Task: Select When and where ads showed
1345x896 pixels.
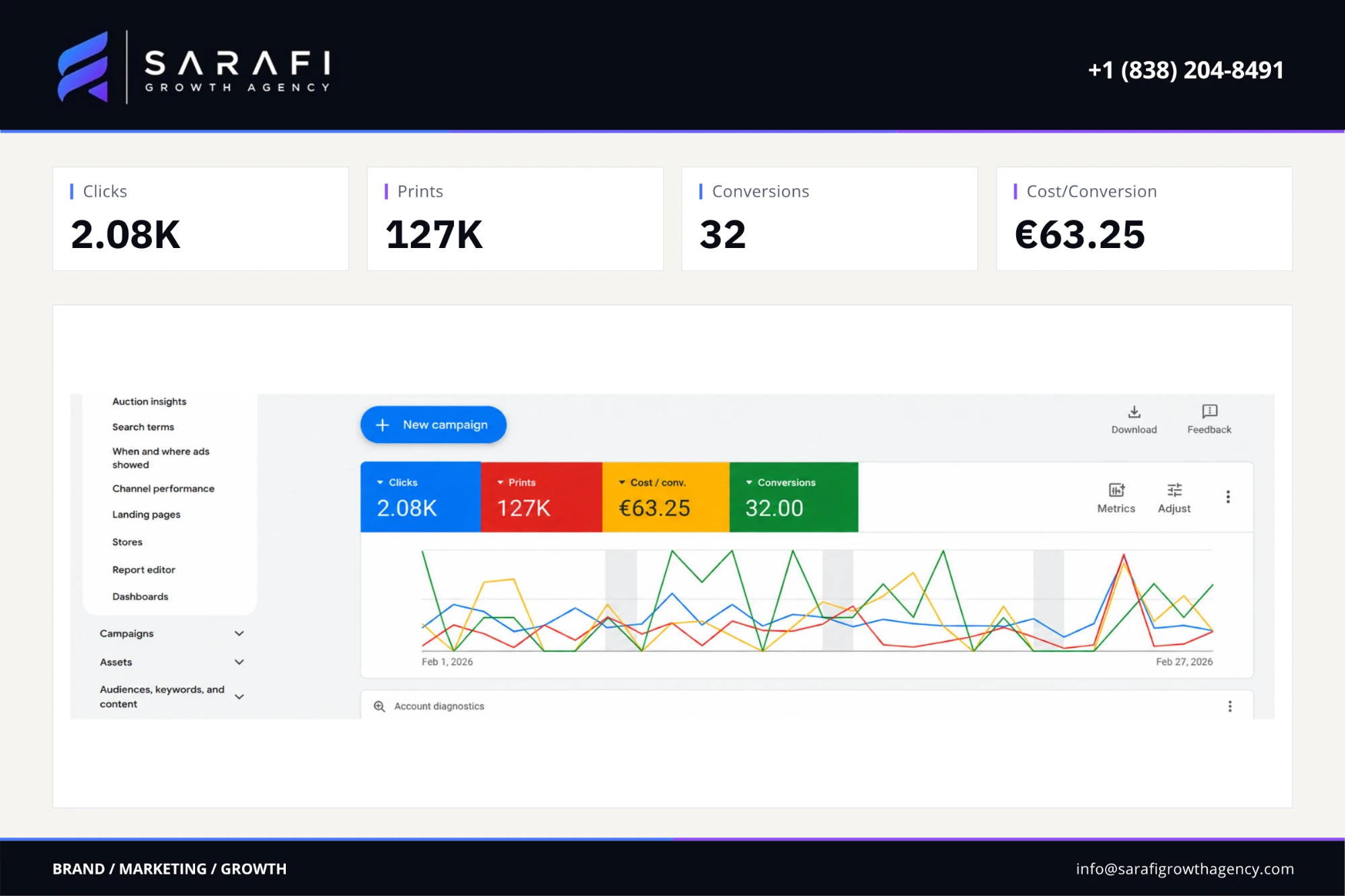Action: point(161,458)
